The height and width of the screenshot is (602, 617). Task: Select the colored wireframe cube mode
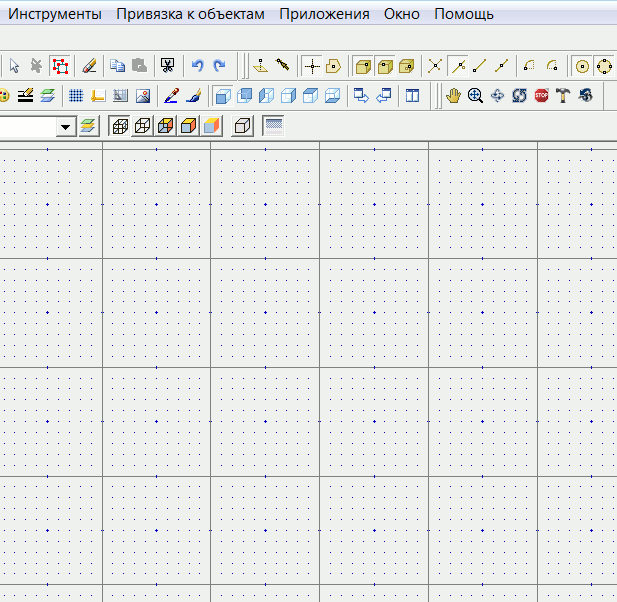[165, 126]
